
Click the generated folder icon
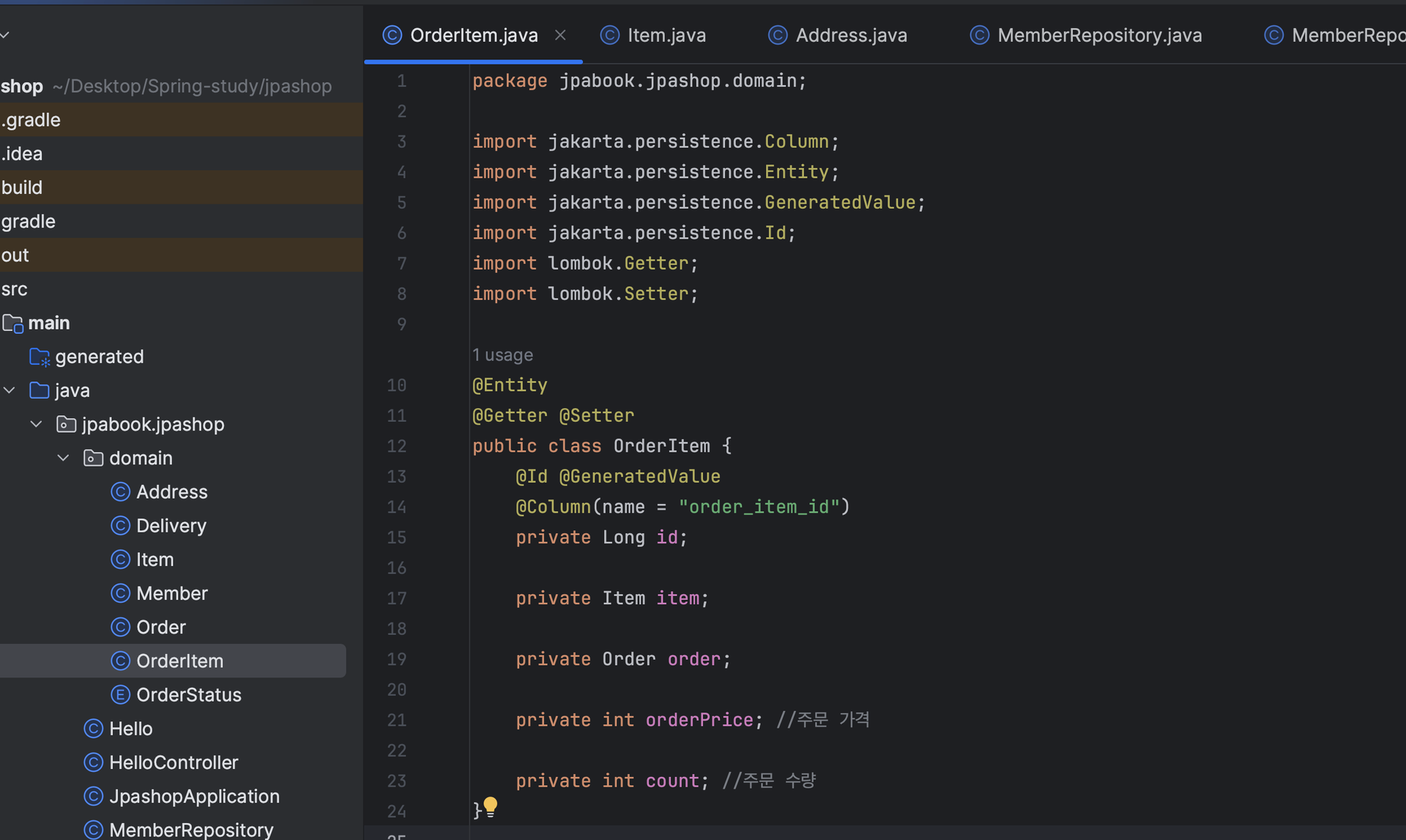coord(40,357)
